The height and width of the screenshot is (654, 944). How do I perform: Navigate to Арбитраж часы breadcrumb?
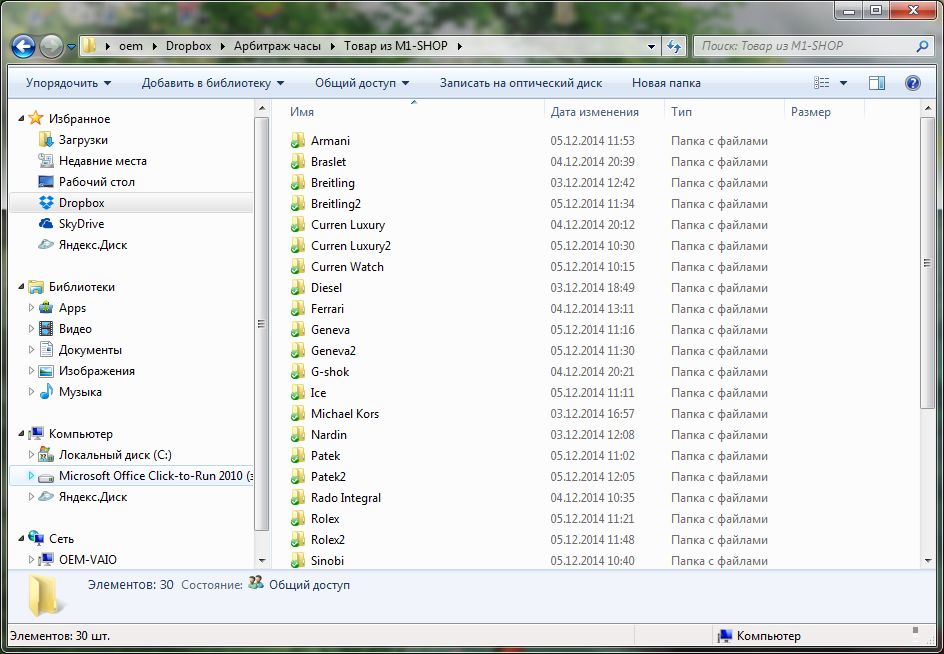pyautogui.click(x=277, y=46)
